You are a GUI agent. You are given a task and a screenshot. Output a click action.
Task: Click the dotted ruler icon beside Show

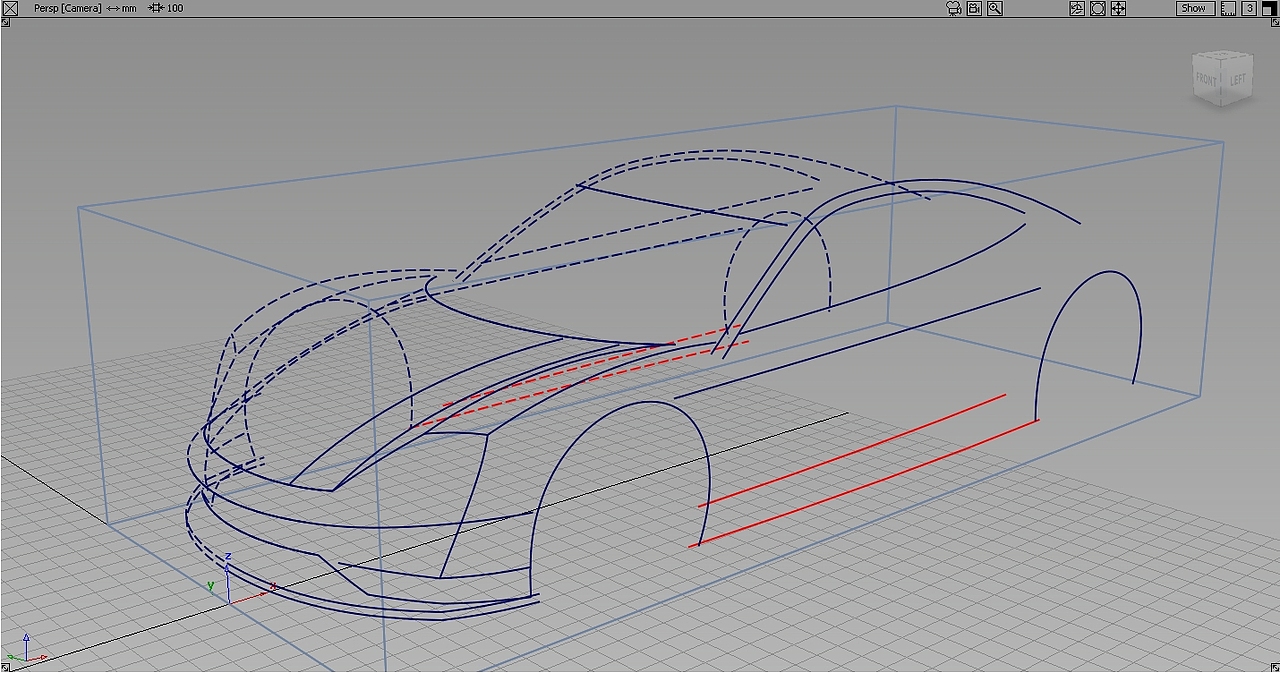coord(1227,7)
